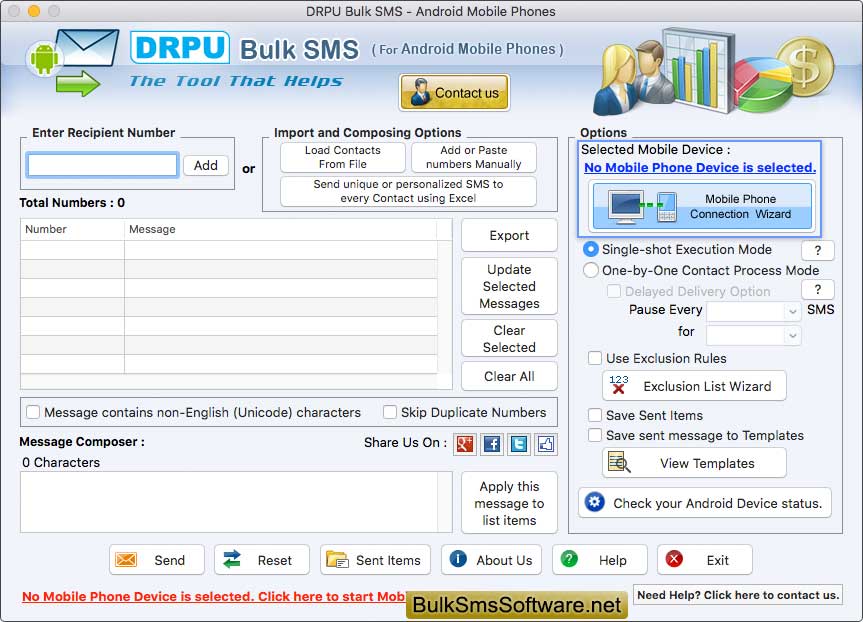The width and height of the screenshot is (863, 622).
Task: Click the orange envelope Send icon
Action: 126,560
